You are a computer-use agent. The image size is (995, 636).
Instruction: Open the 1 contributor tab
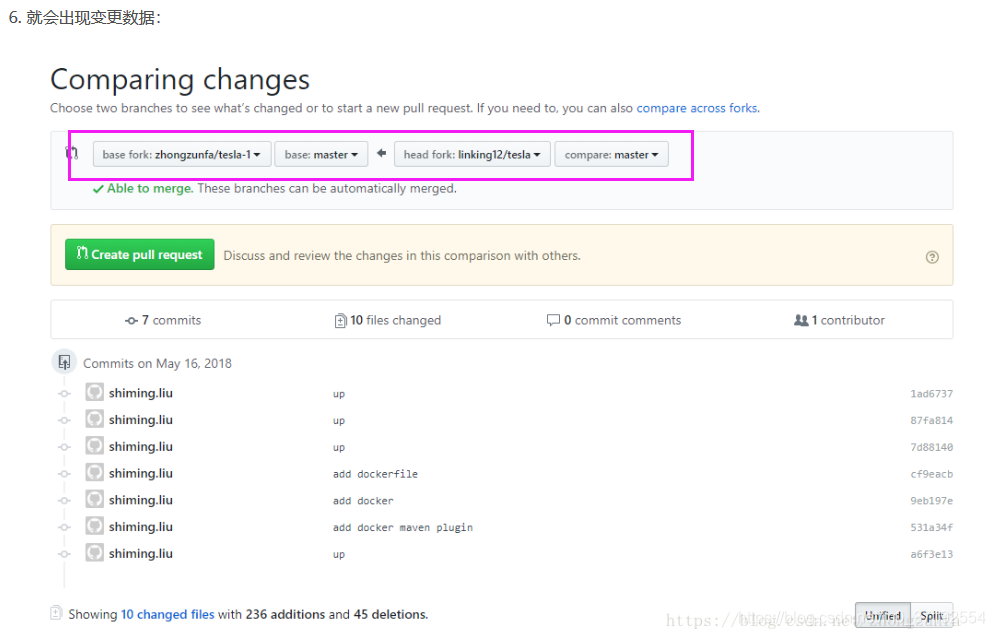[839, 320]
